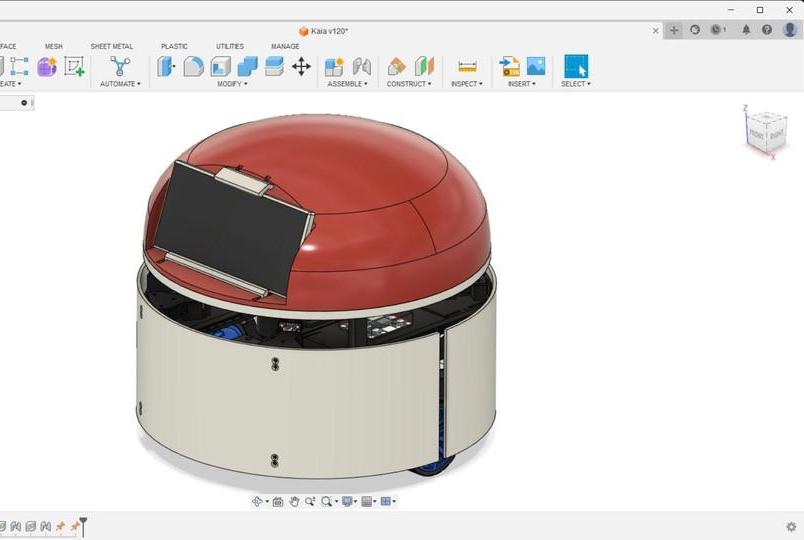Select the Fillet tool
The height and width of the screenshot is (540, 804).
(x=193, y=67)
